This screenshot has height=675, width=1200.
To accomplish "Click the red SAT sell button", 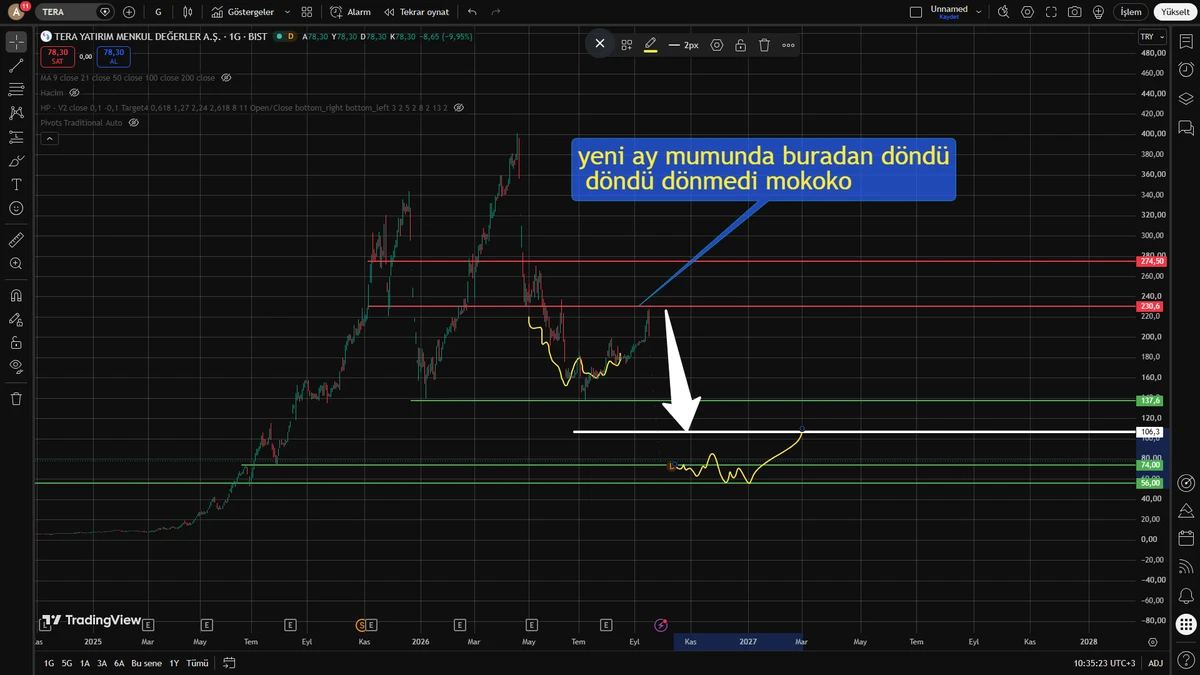I will (x=57, y=56).
